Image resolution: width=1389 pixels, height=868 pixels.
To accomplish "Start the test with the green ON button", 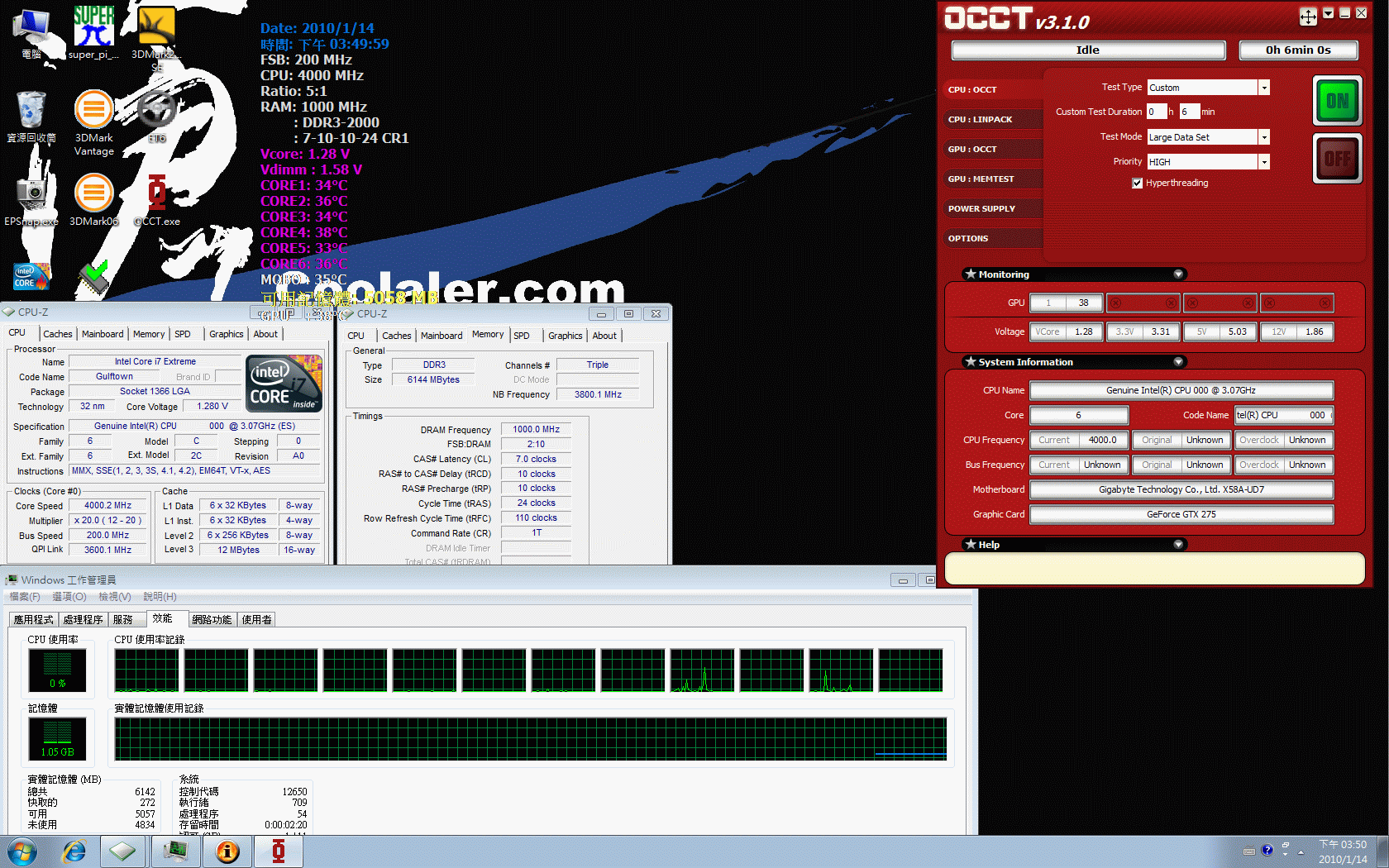I will pyautogui.click(x=1337, y=101).
